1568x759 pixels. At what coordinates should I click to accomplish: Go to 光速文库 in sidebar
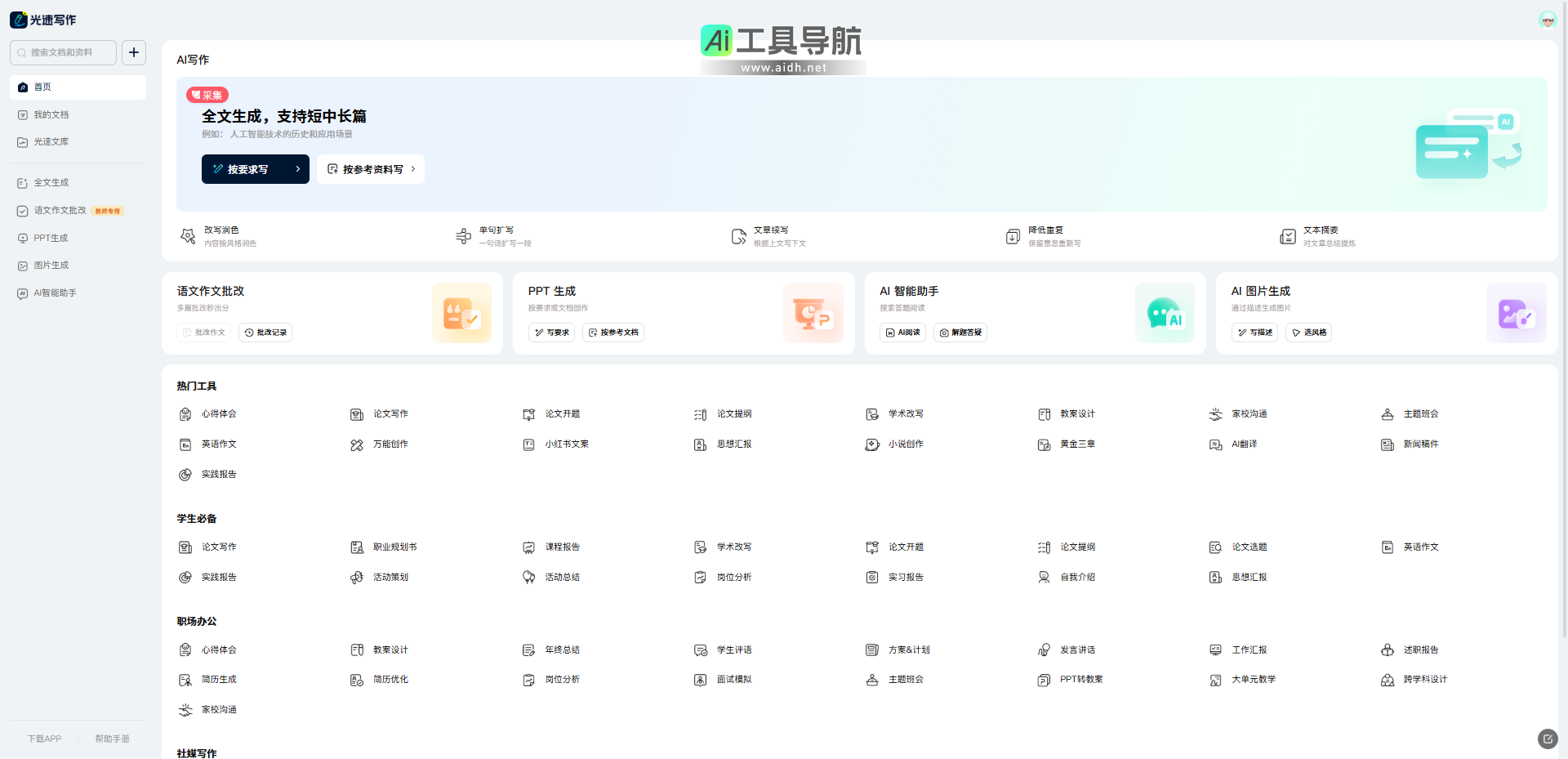coord(51,142)
